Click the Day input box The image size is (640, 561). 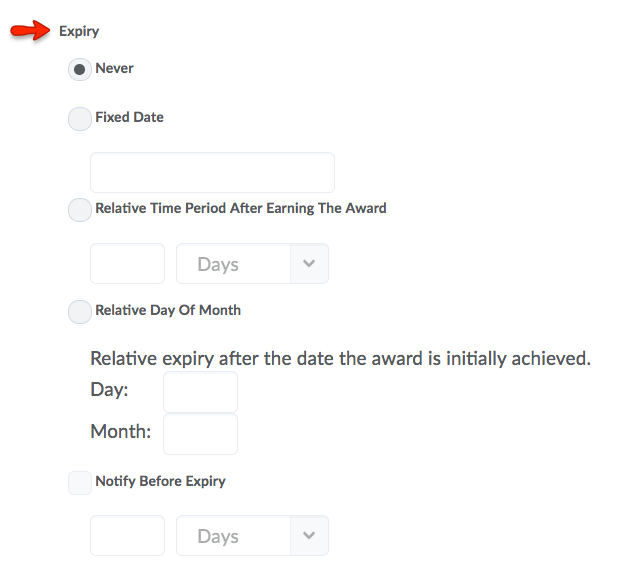[x=200, y=392]
